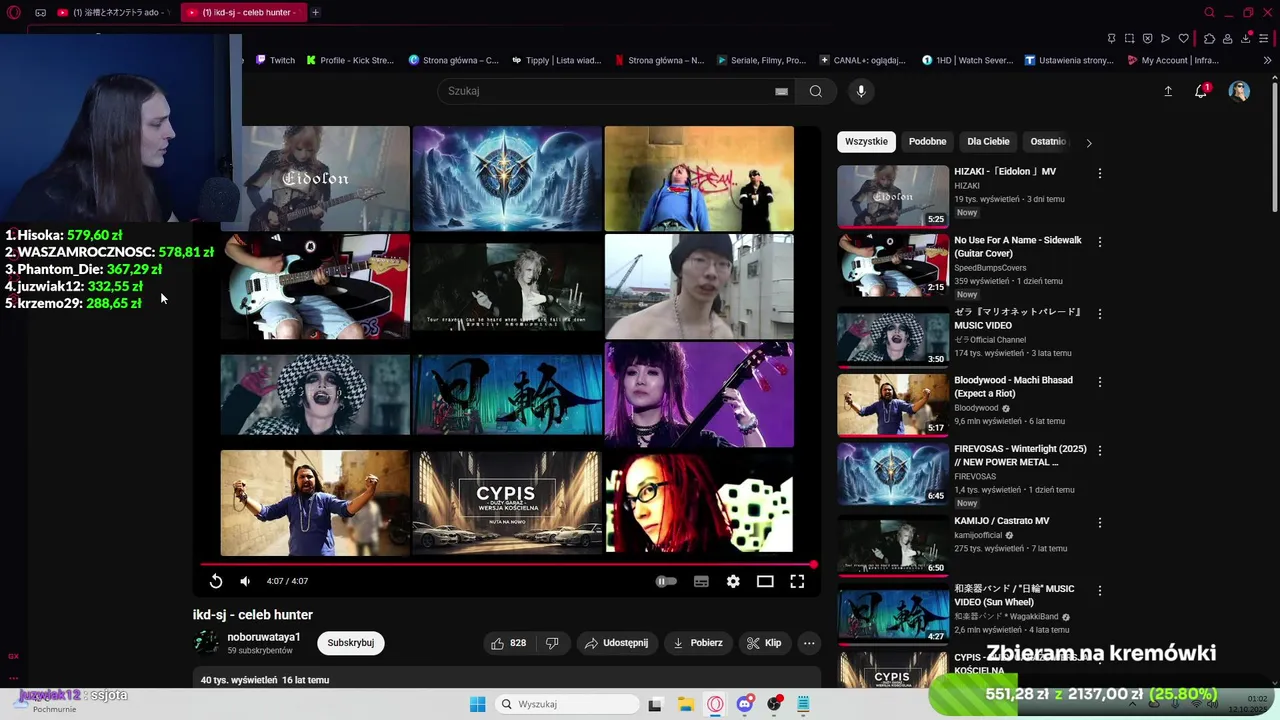
Task: Click Opera icon on the taskbar
Action: pyautogui.click(x=715, y=704)
